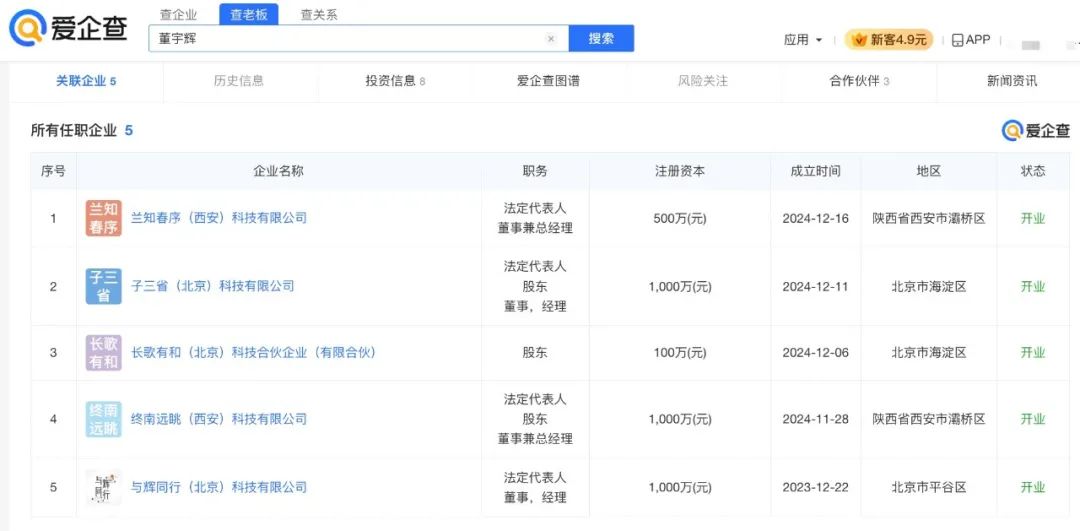Clear the search box with the X icon
This screenshot has height=531, width=1080.
tap(550, 39)
